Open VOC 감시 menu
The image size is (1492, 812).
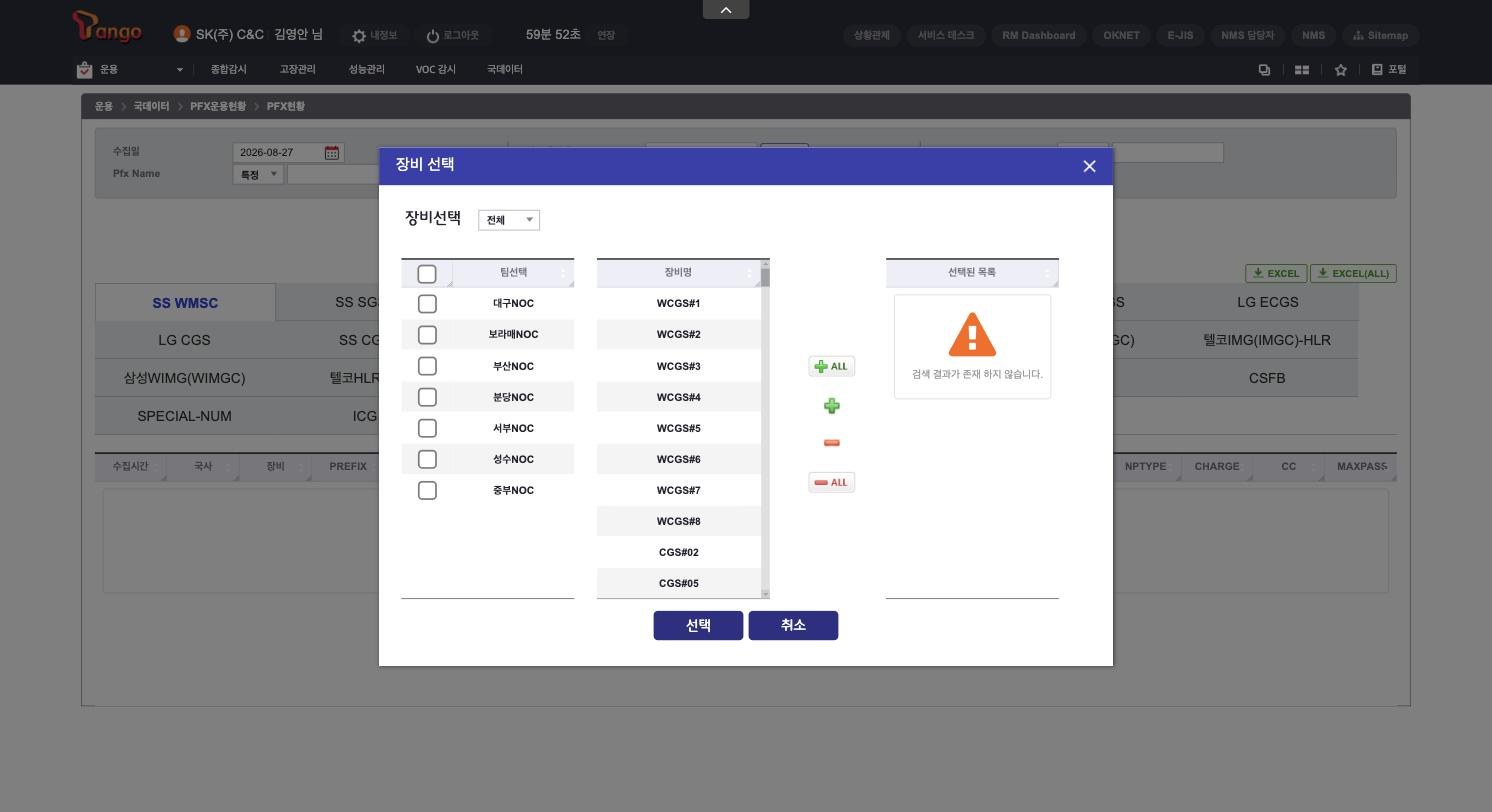point(436,69)
